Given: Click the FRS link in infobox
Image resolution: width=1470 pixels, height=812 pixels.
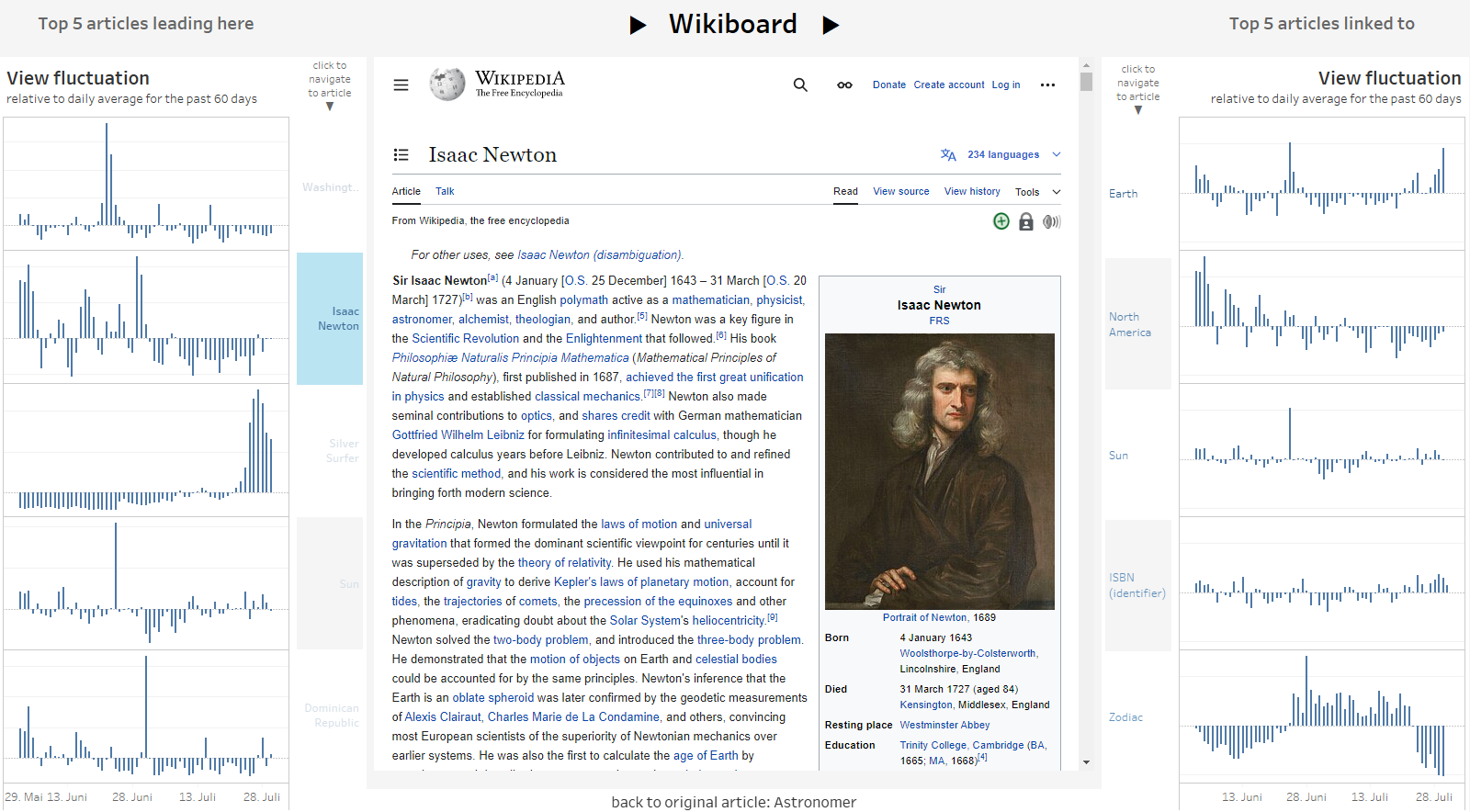Looking at the screenshot, I should 939,321.
